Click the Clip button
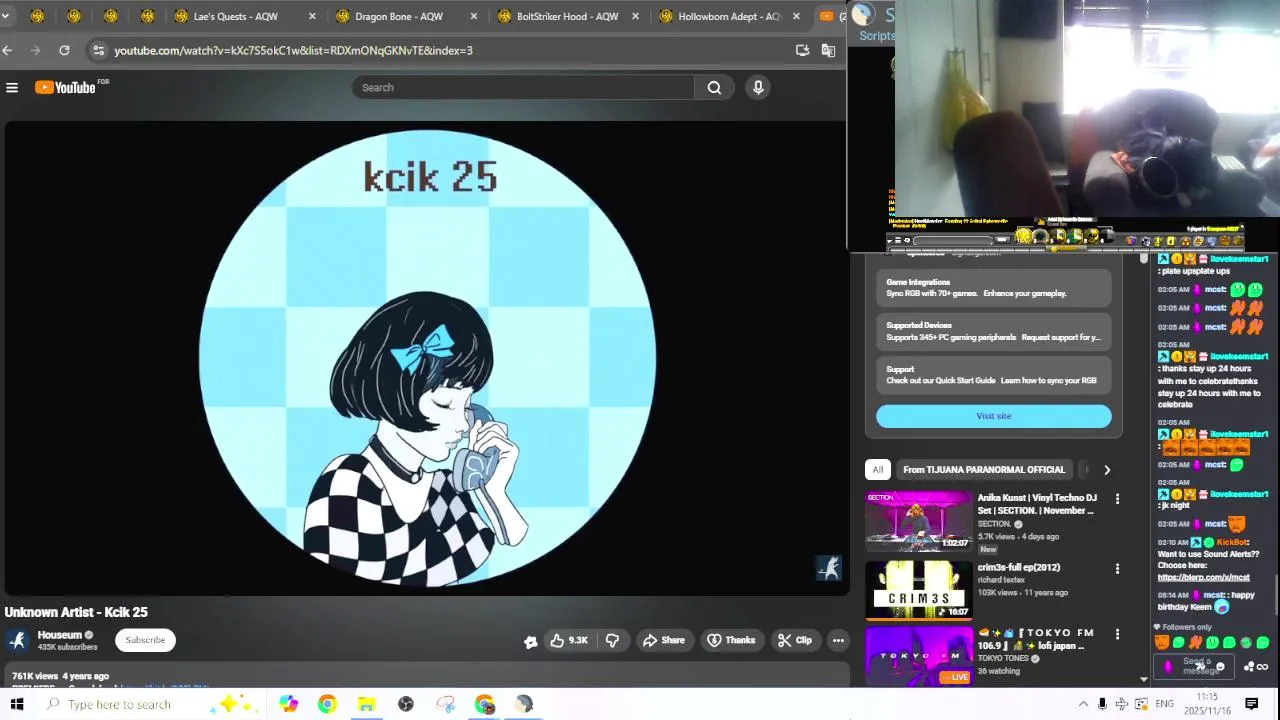Screen dimensions: 1280x720 tap(795, 640)
